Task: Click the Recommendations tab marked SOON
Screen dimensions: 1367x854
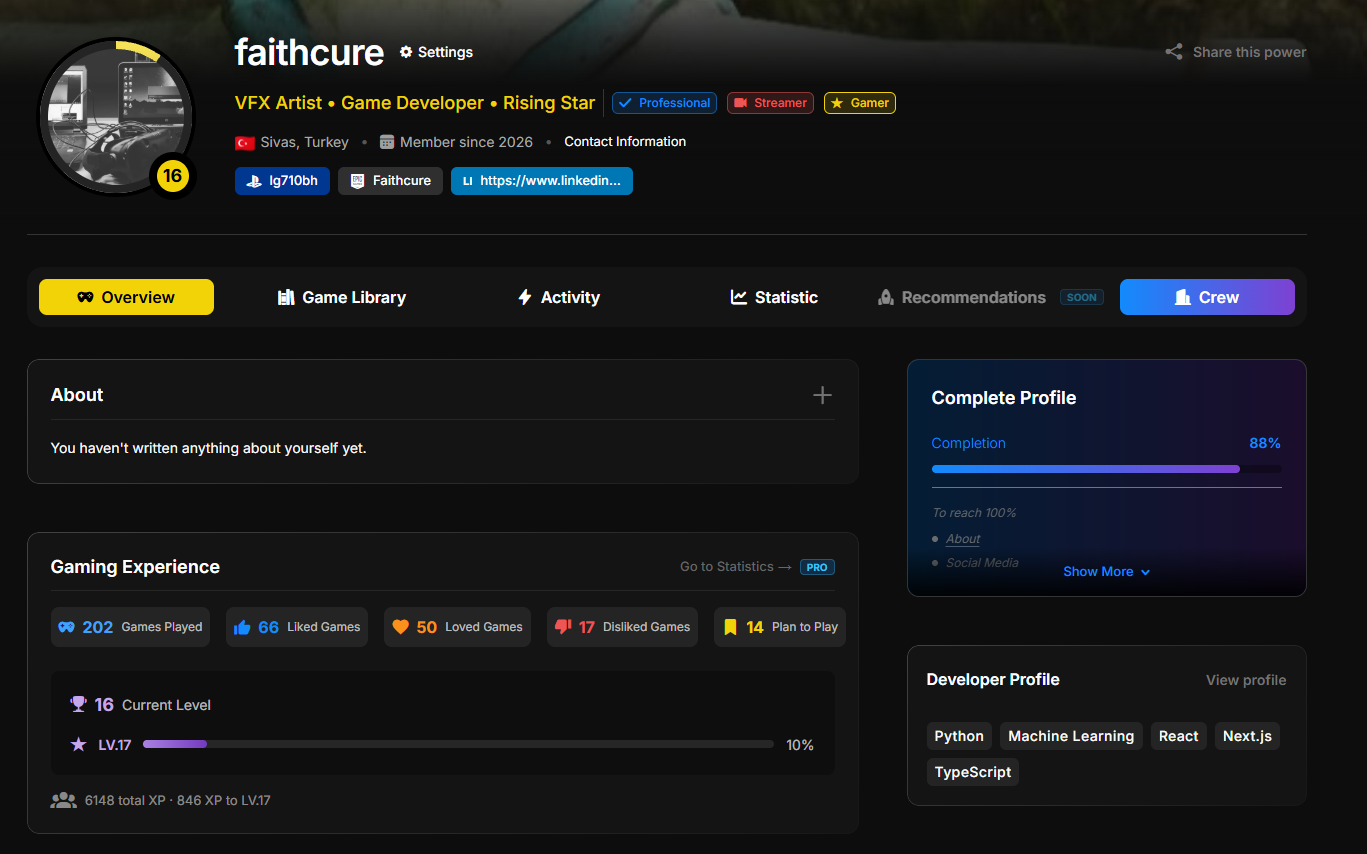Action: (x=990, y=297)
